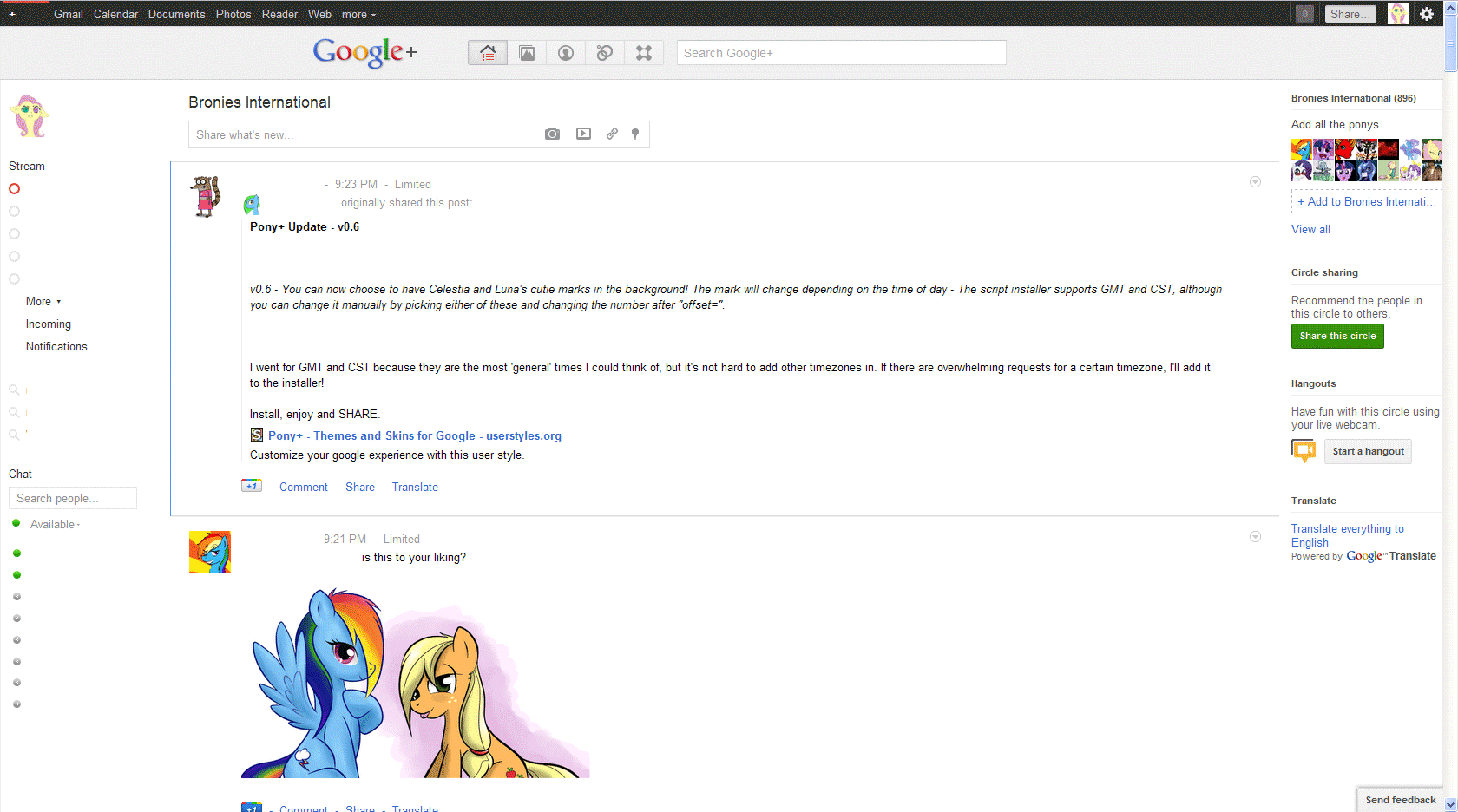Add location using the pin icon

click(x=635, y=134)
